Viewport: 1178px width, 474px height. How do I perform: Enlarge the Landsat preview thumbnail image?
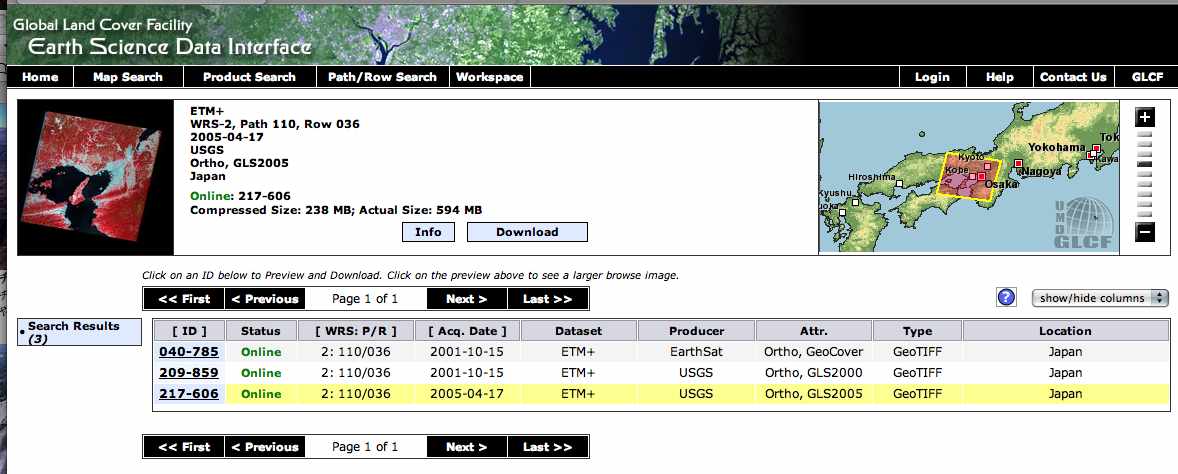click(x=95, y=178)
